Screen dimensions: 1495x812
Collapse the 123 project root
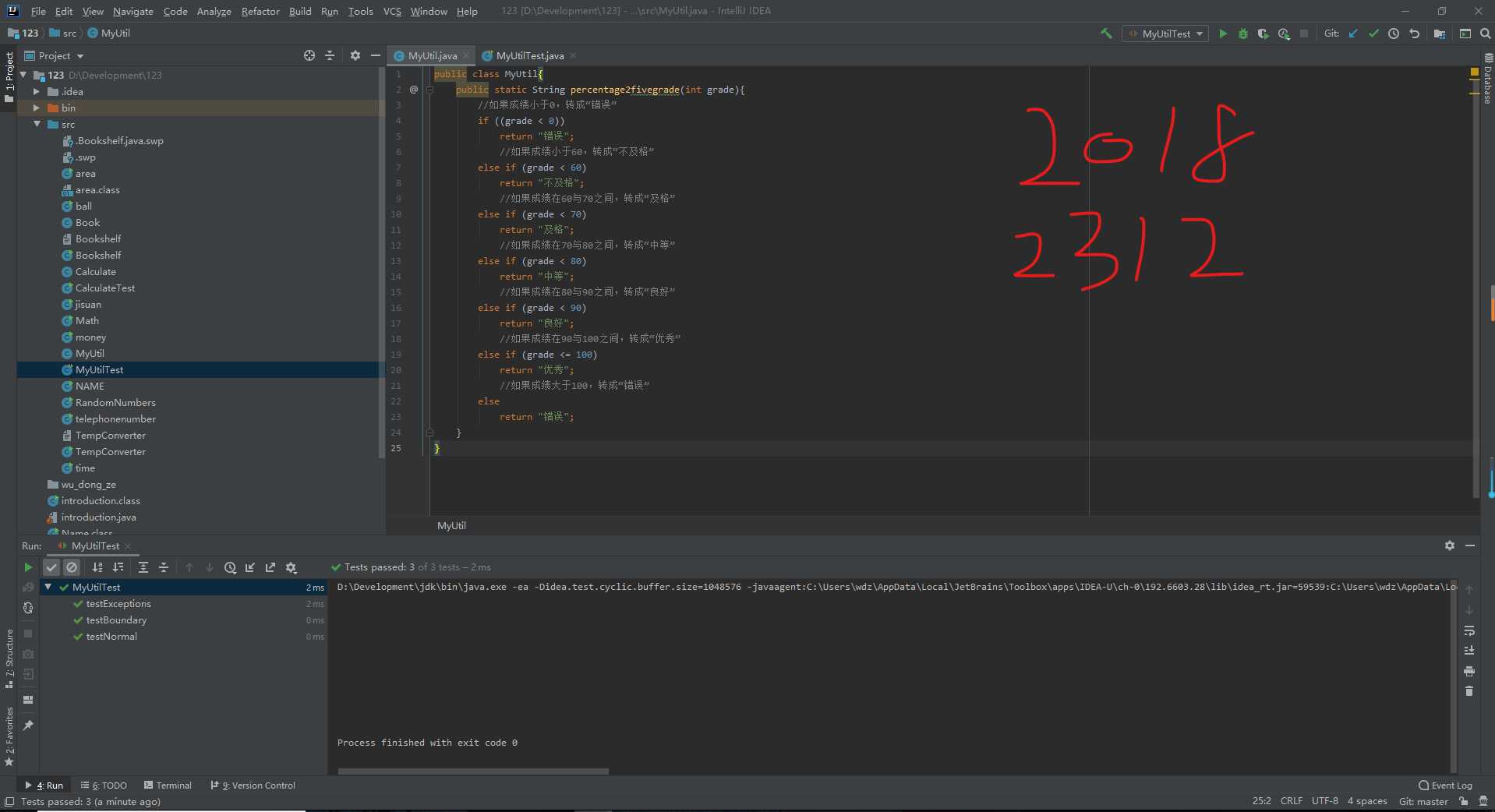(x=23, y=75)
